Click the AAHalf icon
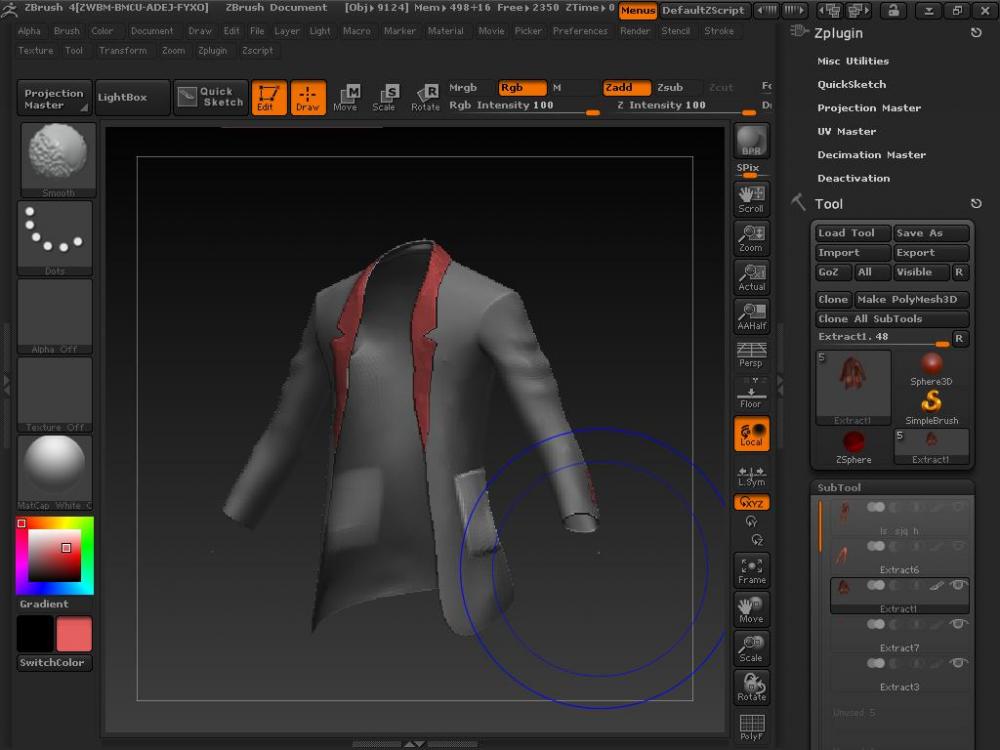Screen dimensions: 1000x750 point(751,316)
